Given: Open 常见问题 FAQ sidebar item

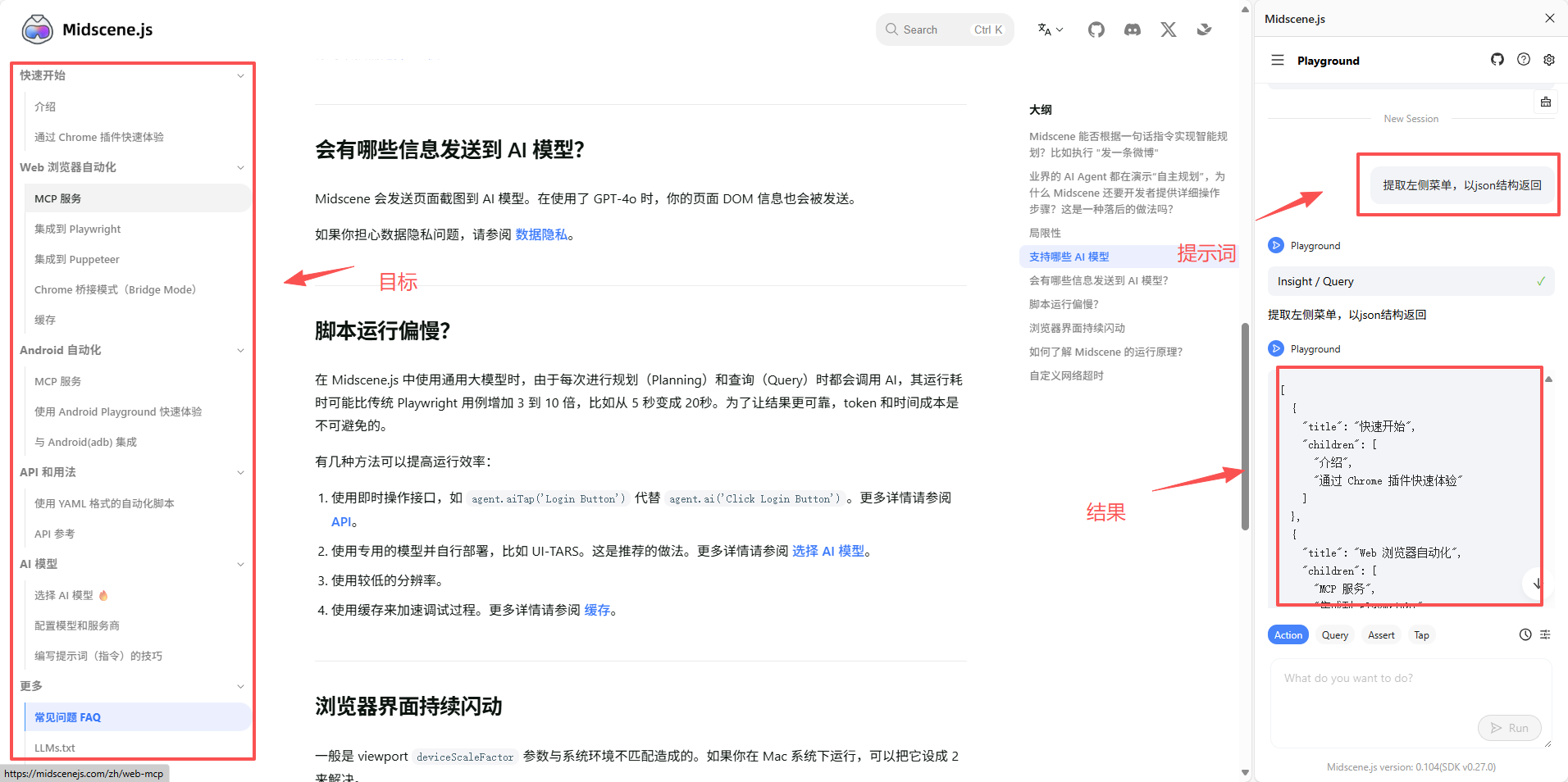Looking at the screenshot, I should (x=137, y=717).
